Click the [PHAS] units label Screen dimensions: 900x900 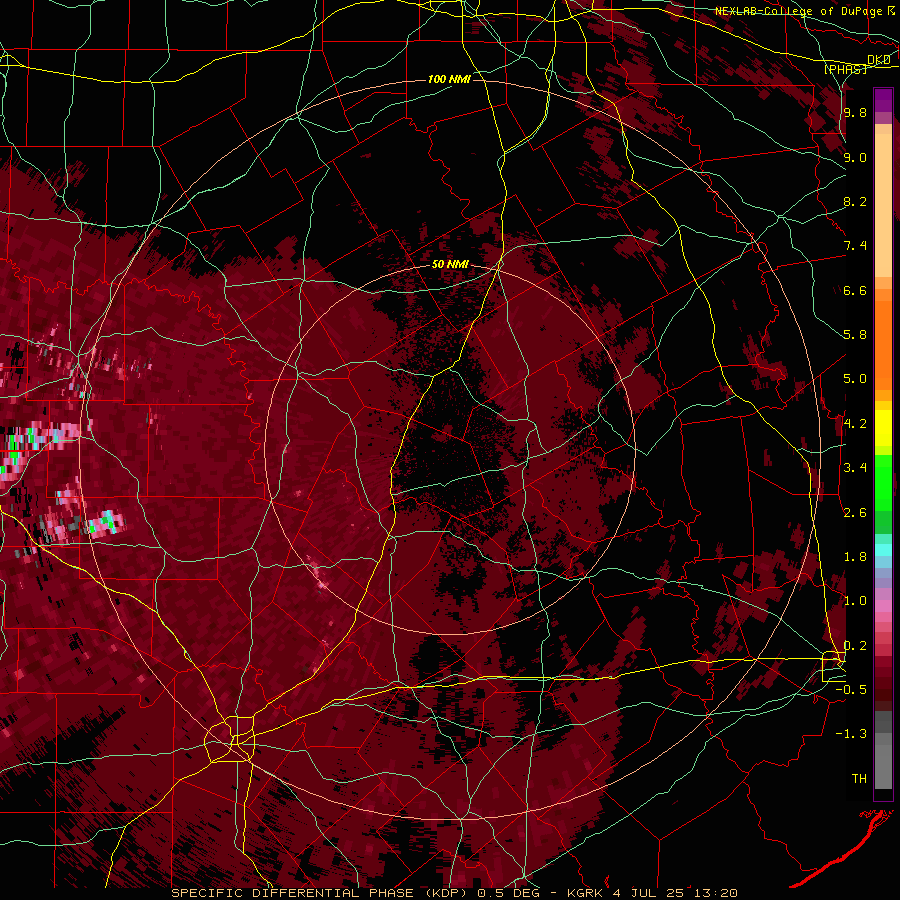point(845,69)
